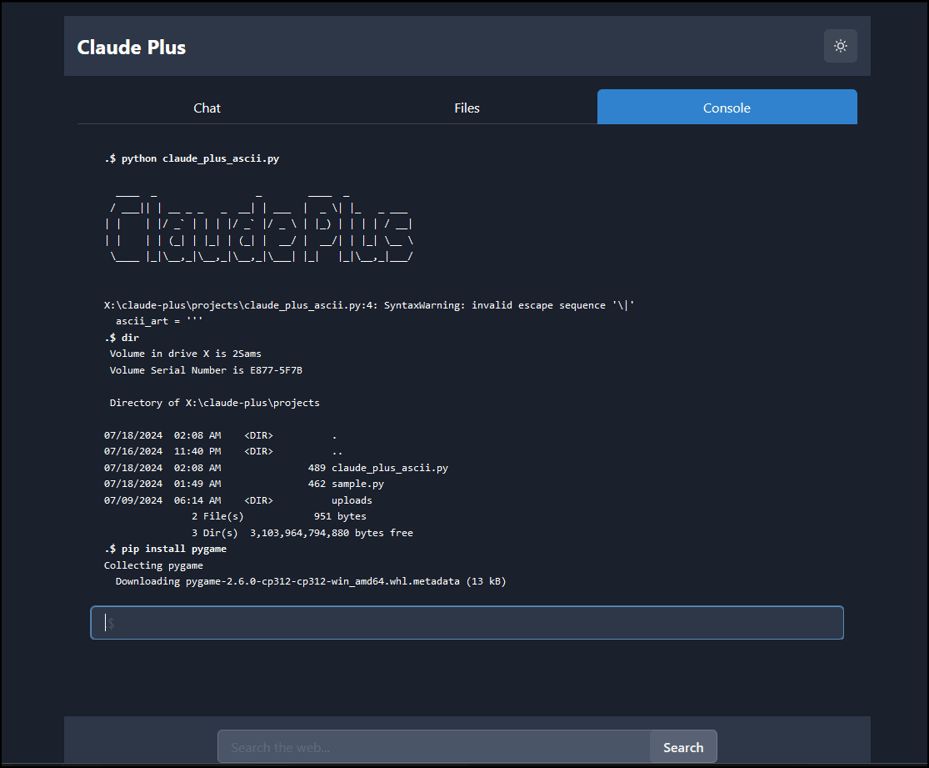Click the uploads directory entry
Viewport: 929px width, 768px height.
click(352, 501)
